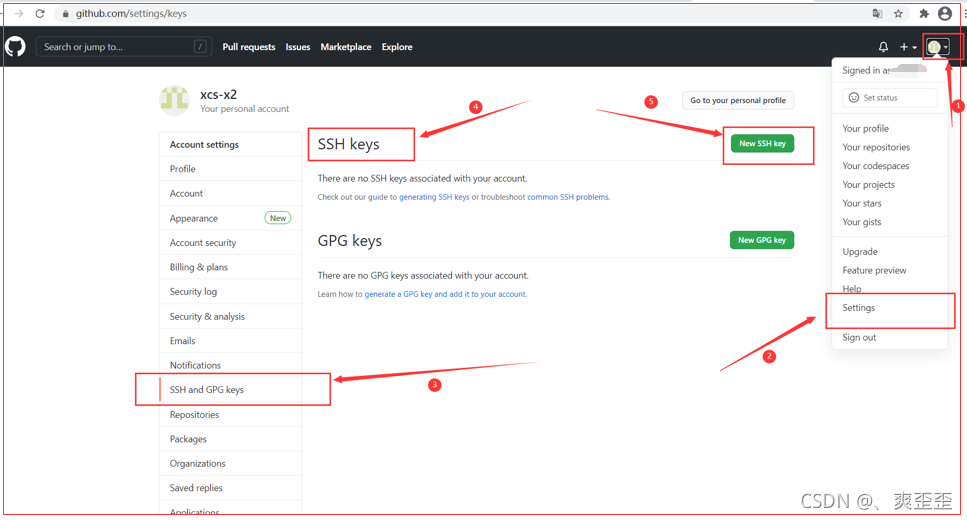Choose Settings from user menu

[889, 308]
